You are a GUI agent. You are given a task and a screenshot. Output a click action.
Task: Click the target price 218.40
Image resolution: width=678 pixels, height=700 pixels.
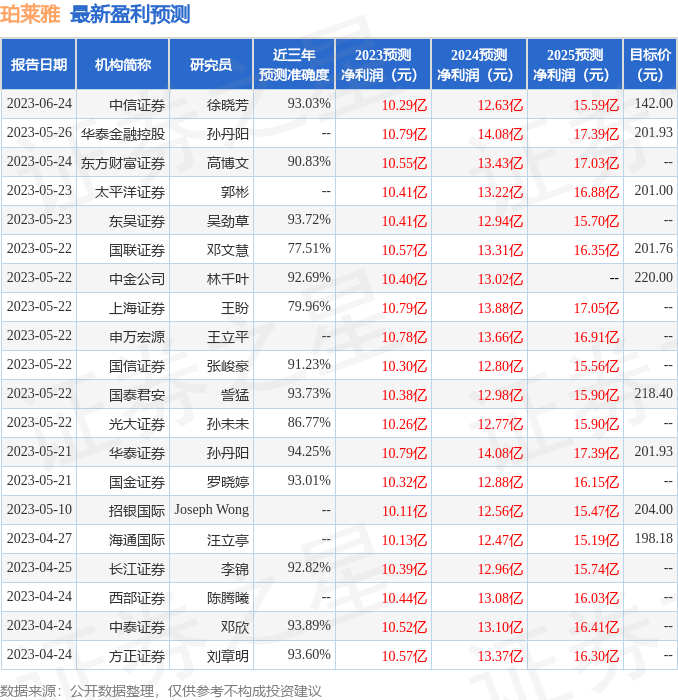coord(653,393)
